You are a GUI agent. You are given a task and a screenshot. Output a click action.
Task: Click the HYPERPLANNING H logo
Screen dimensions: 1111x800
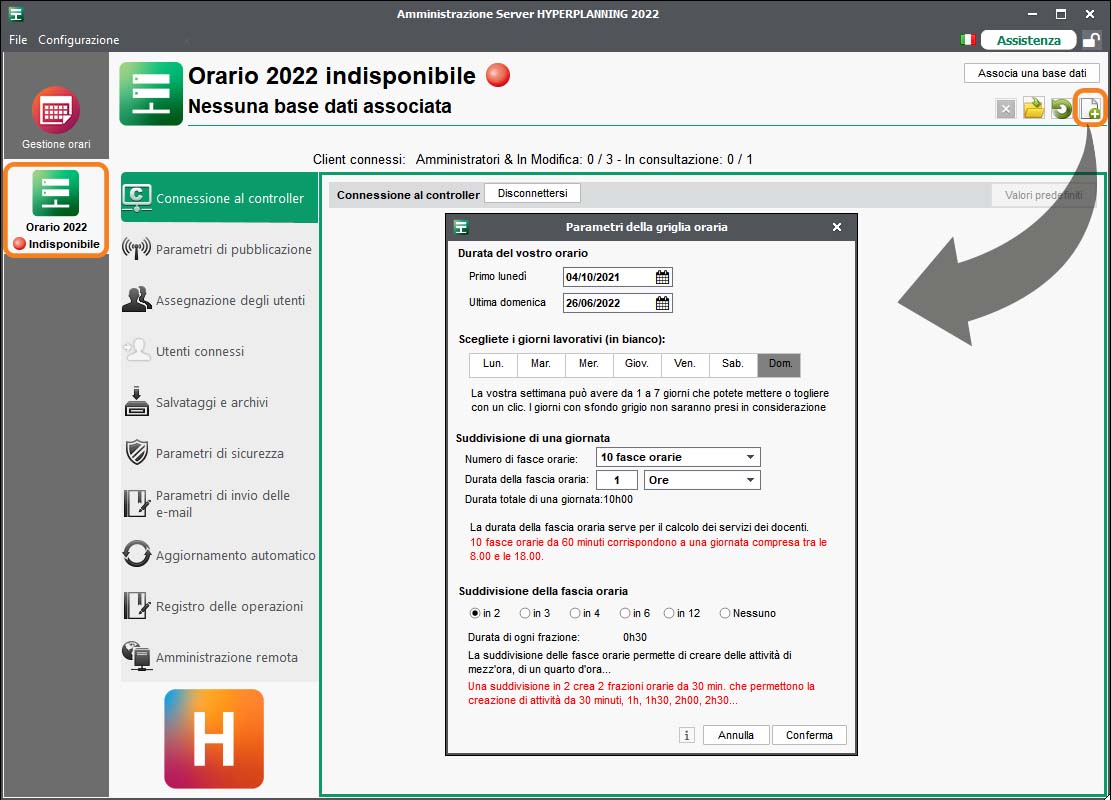coord(214,738)
